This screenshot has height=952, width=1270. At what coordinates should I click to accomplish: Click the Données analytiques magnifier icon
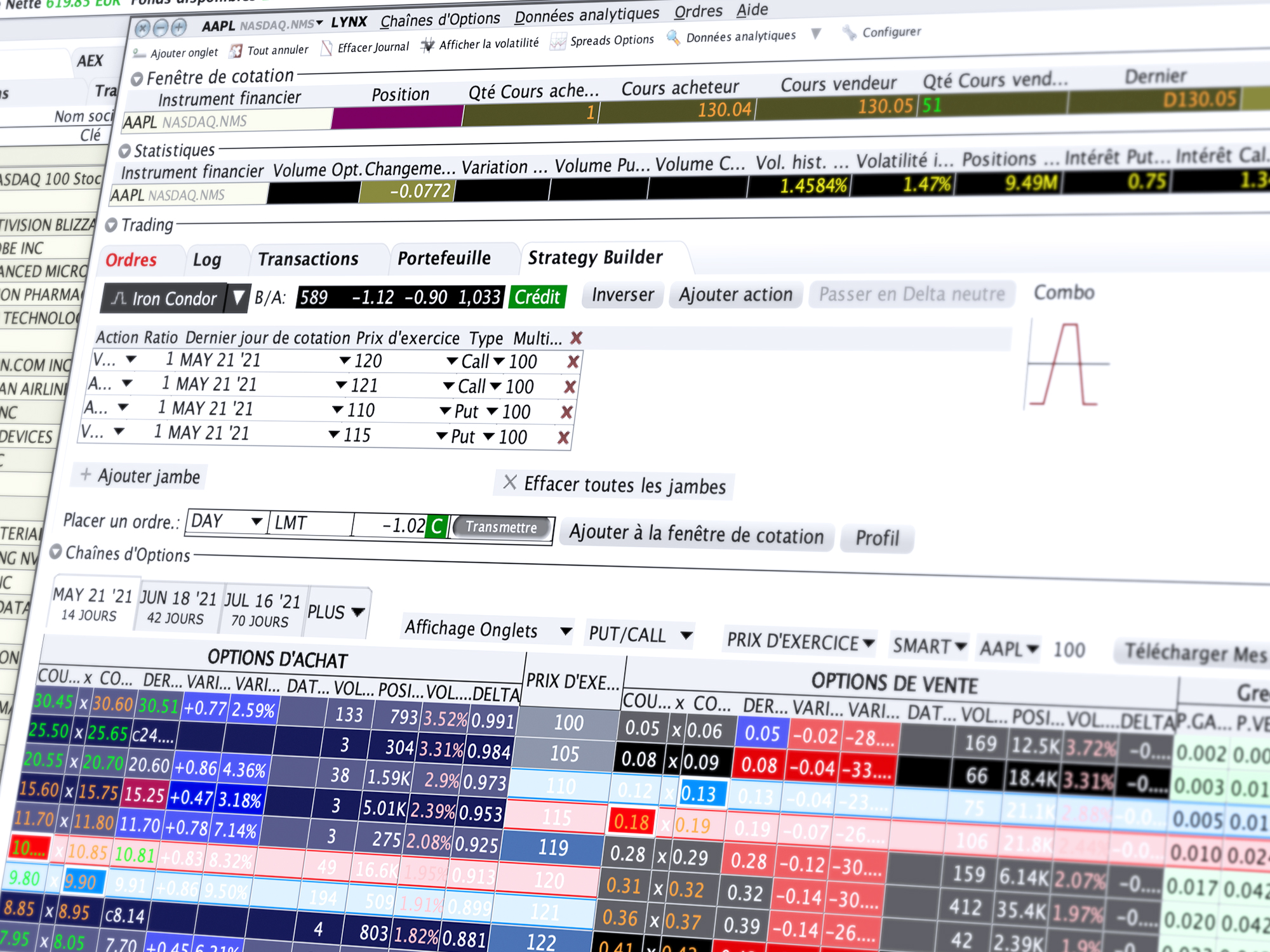[673, 37]
